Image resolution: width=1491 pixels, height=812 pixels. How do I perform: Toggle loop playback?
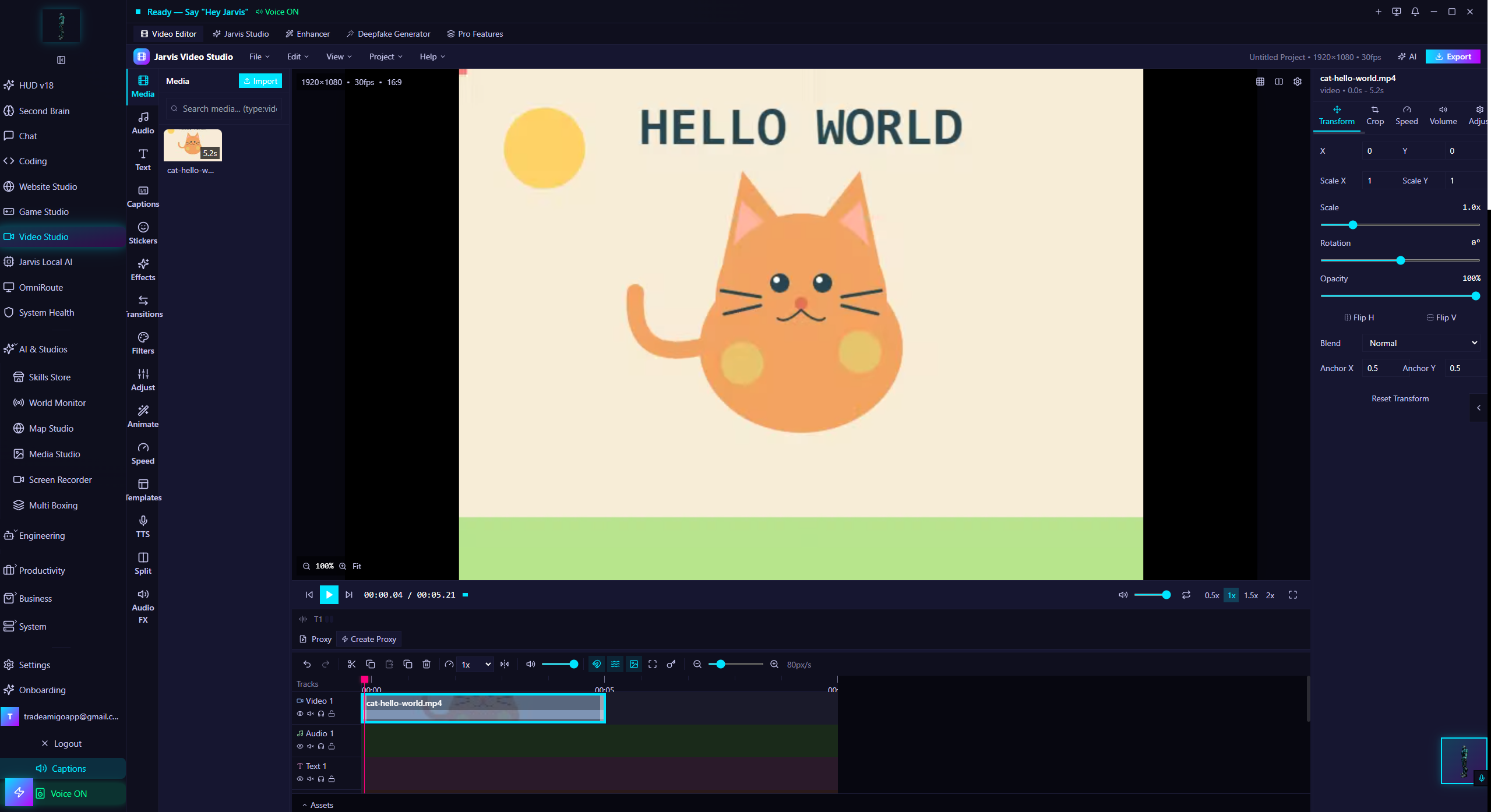pyautogui.click(x=1186, y=595)
